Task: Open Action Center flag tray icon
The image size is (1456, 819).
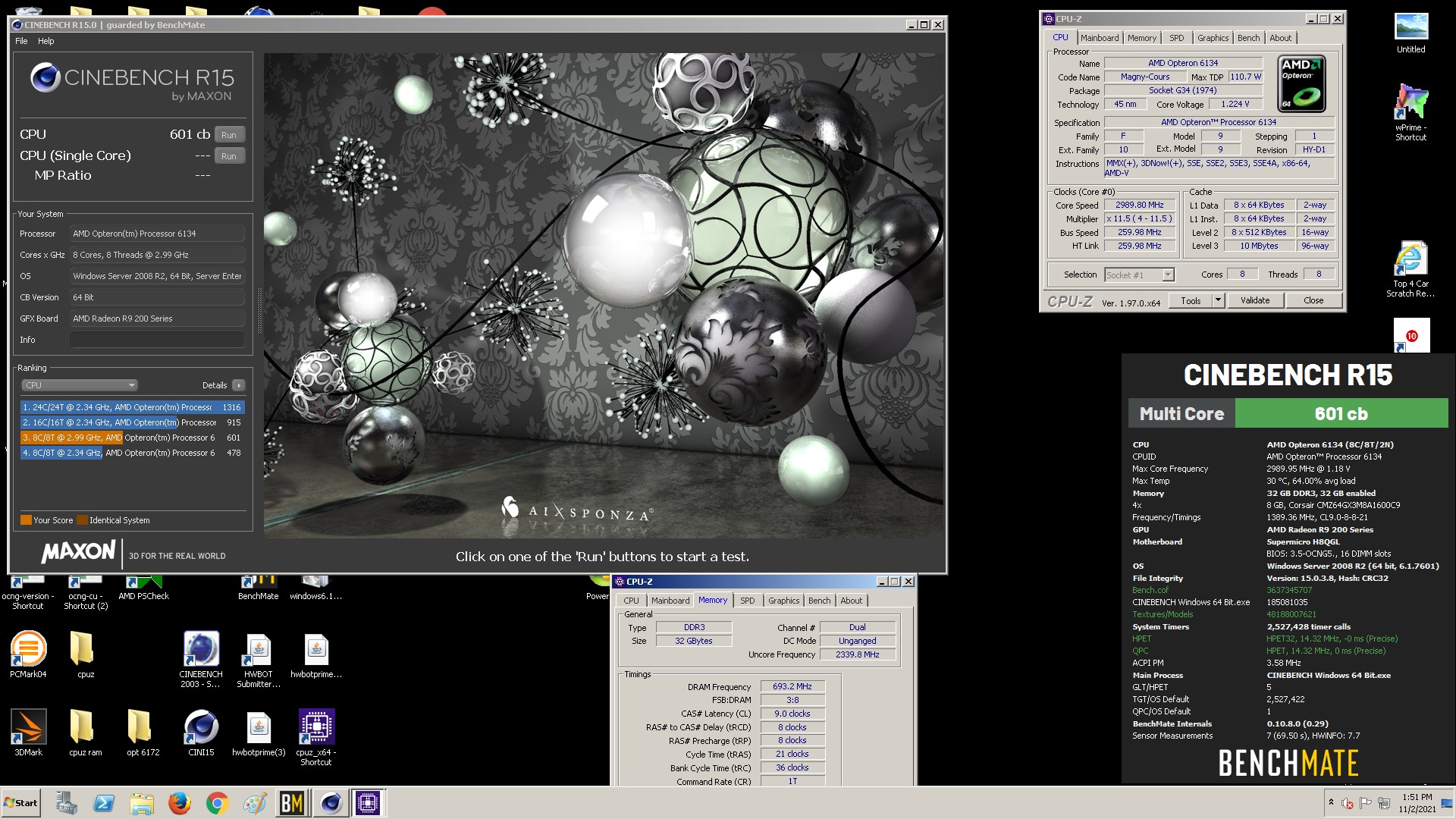Action: click(x=1366, y=803)
